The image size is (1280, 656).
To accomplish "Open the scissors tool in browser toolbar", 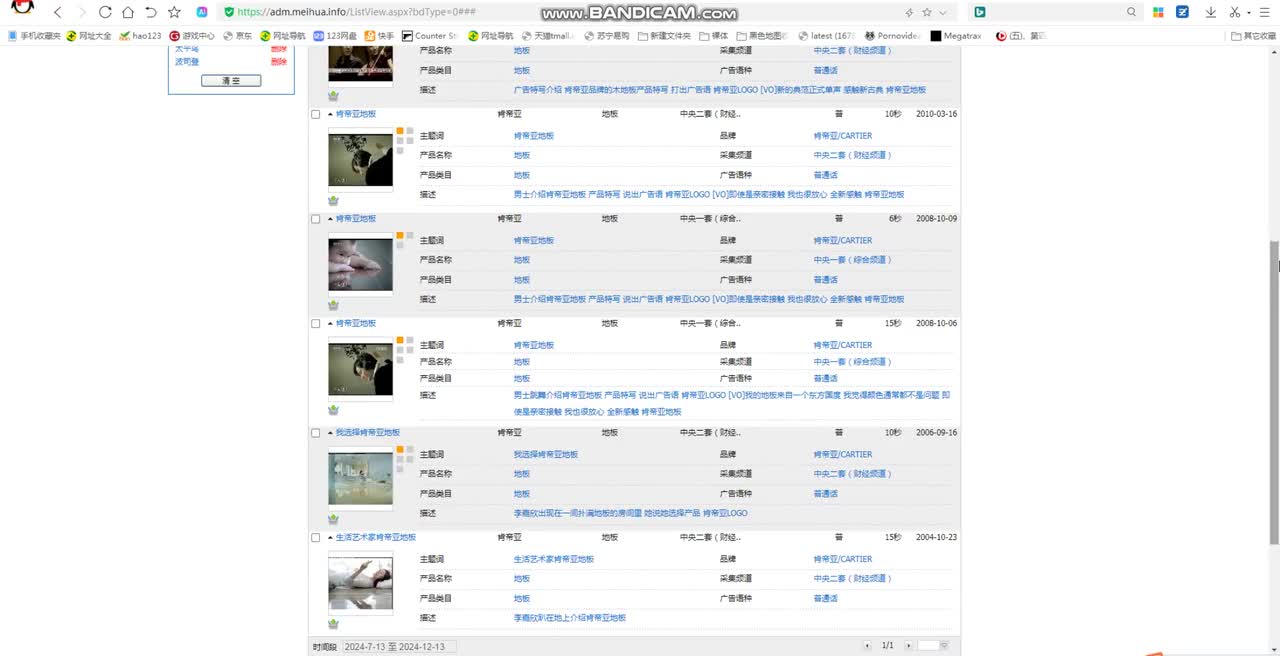I will point(1235,12).
